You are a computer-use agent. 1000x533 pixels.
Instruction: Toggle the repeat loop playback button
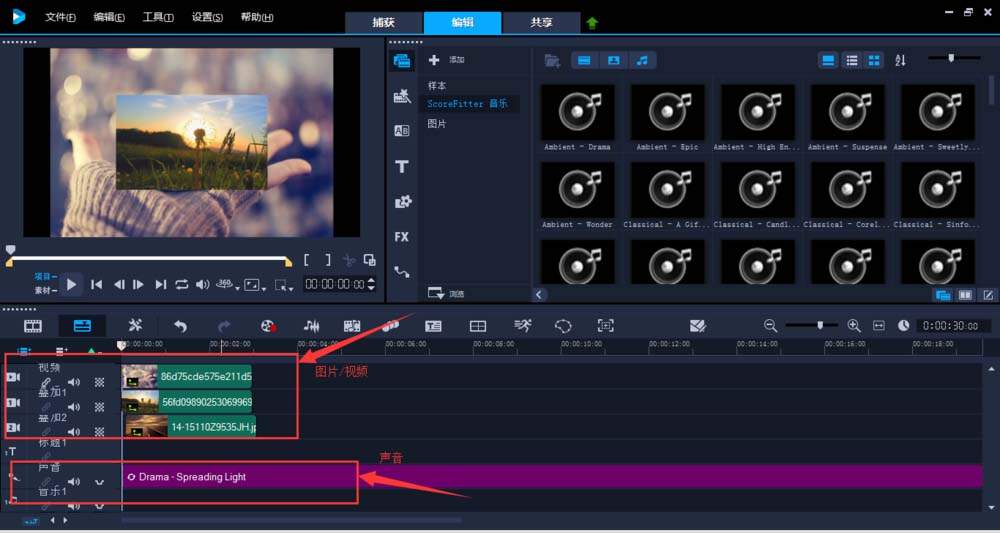(182, 284)
